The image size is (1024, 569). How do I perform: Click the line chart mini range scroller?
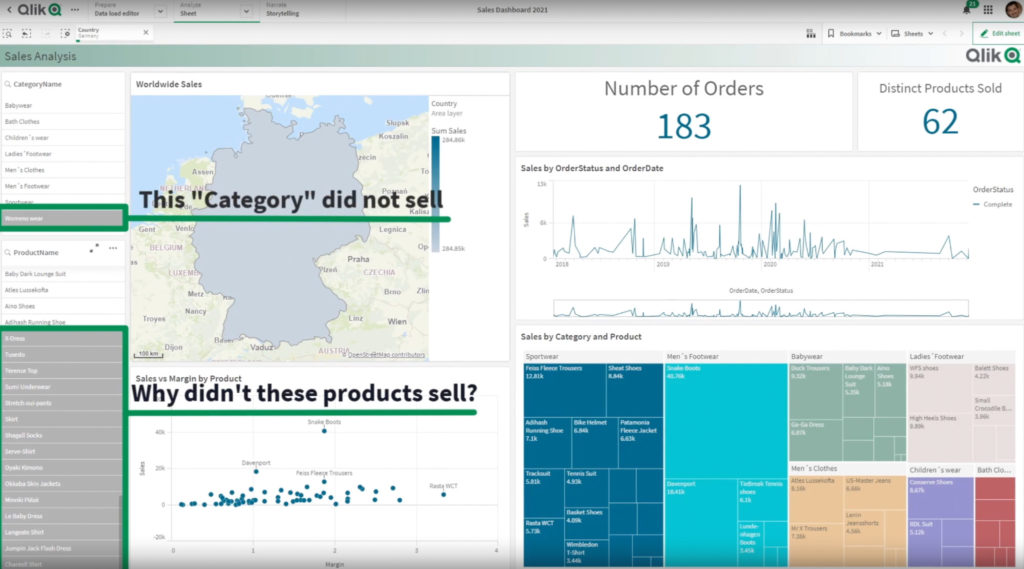[761, 308]
